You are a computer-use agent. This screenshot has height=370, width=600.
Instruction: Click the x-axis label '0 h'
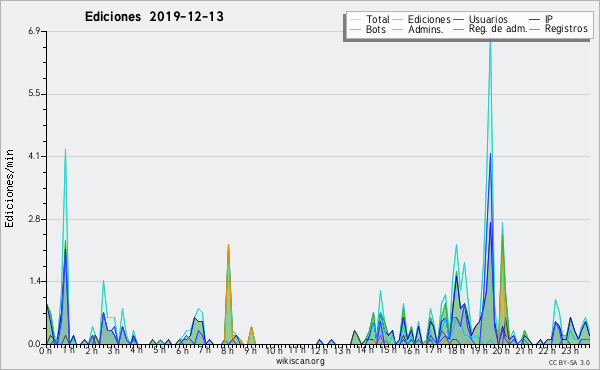(x=45, y=350)
